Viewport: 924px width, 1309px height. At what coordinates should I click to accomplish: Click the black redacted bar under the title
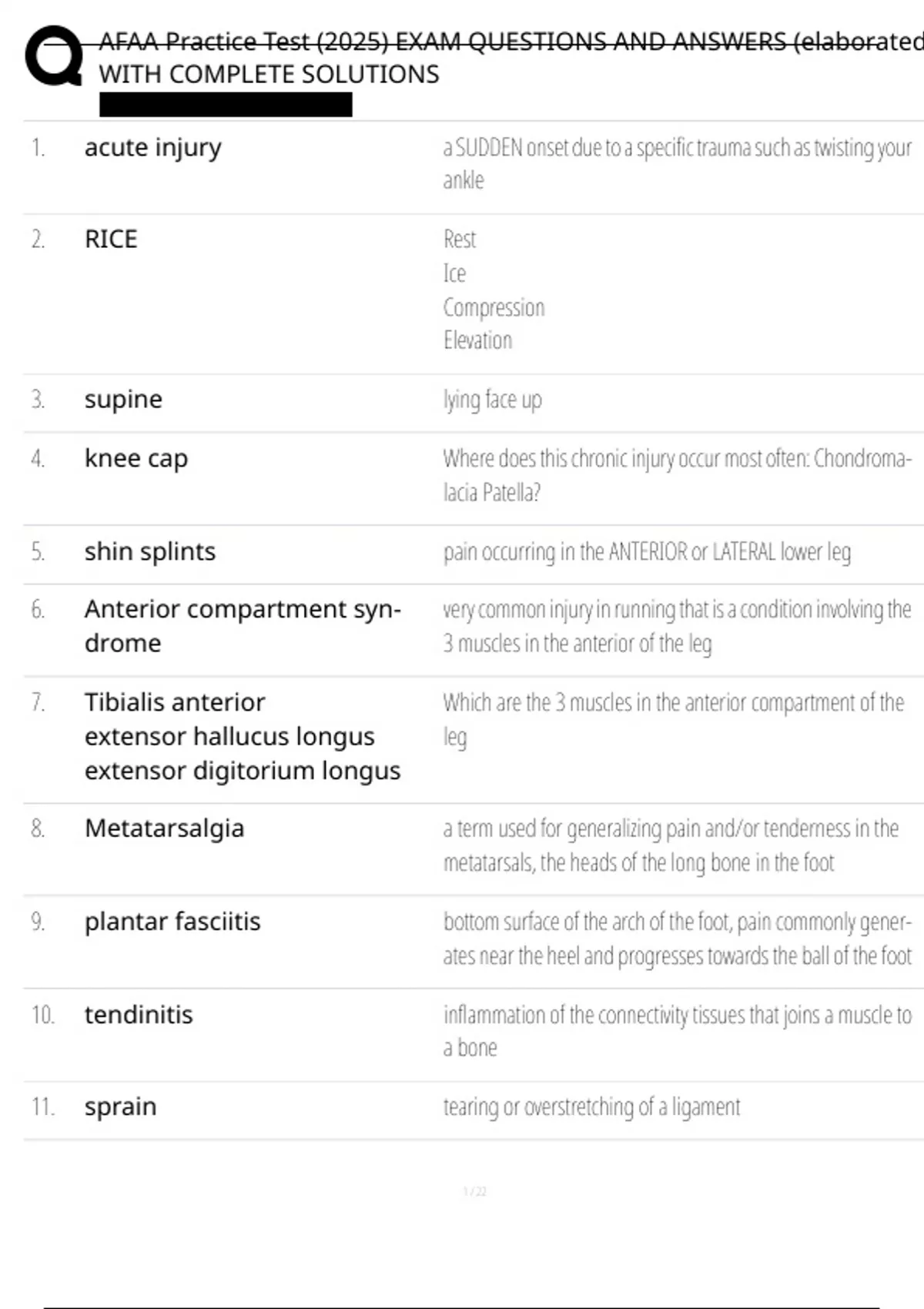[x=226, y=105]
